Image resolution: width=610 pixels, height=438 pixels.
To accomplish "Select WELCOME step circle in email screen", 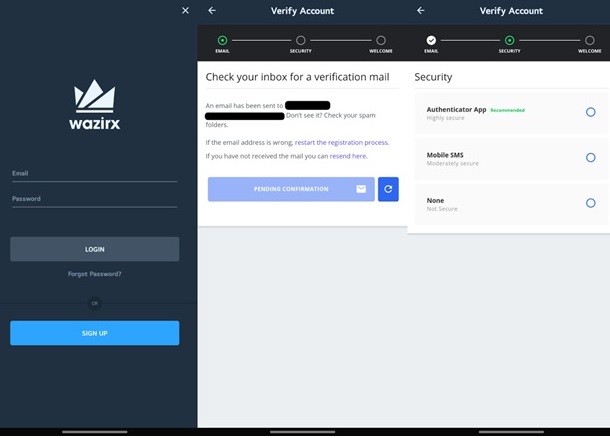I will (381, 40).
